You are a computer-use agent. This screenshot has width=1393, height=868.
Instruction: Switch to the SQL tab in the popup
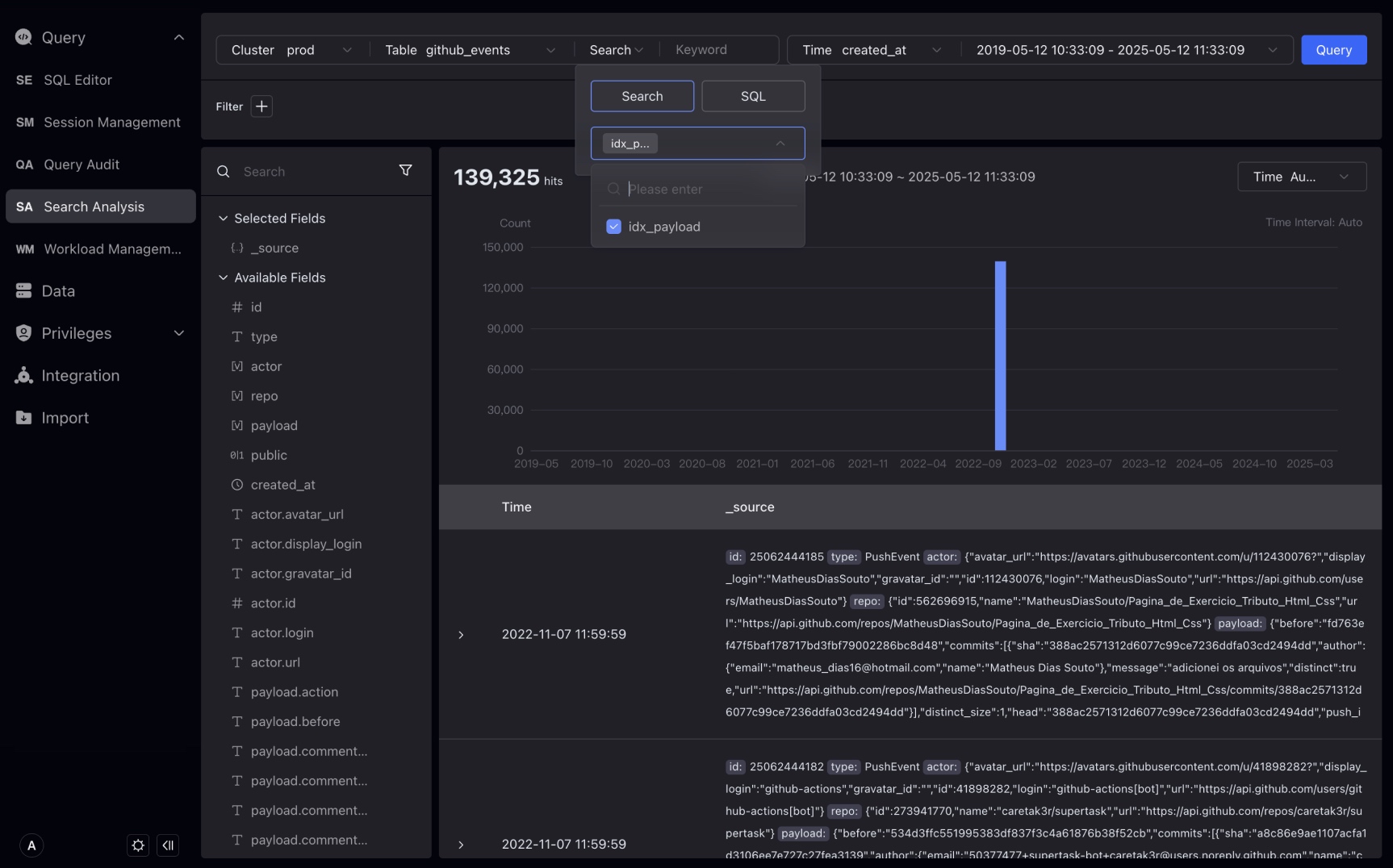pos(752,96)
